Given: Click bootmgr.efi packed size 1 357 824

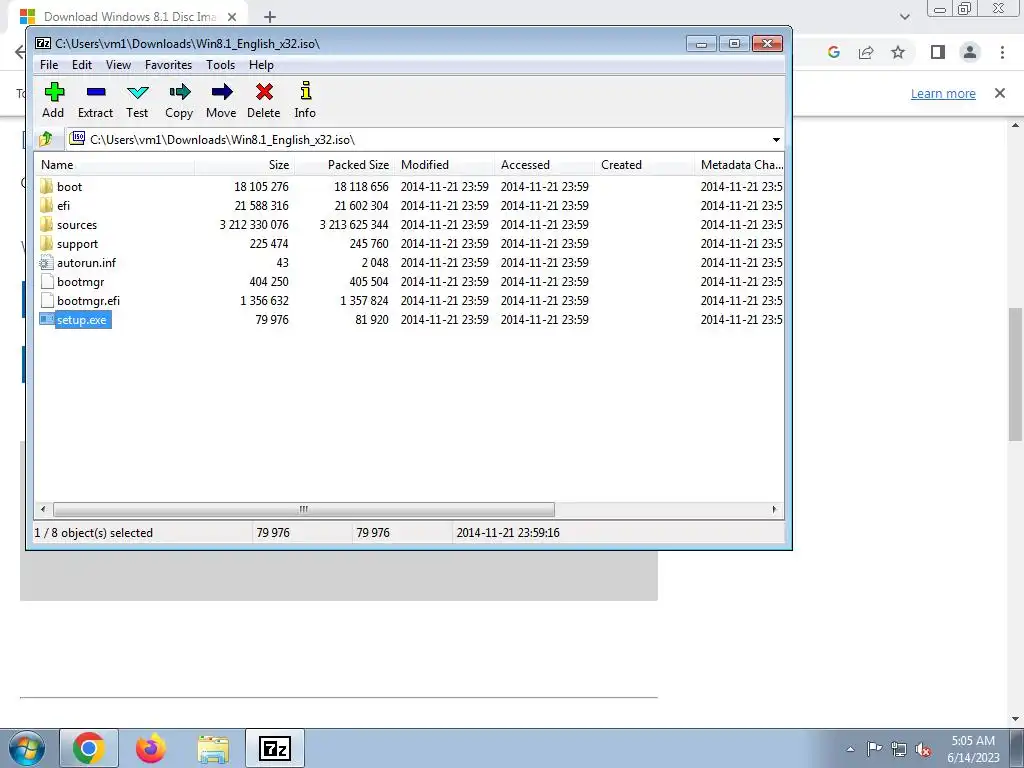Looking at the screenshot, I should 364,300.
